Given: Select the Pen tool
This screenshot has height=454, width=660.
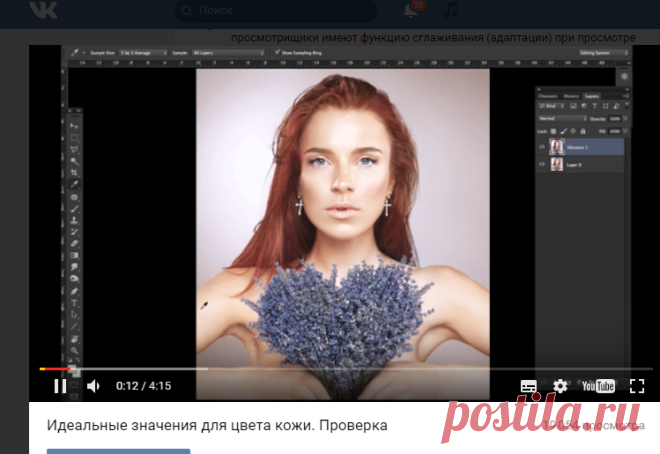Looking at the screenshot, I should (x=74, y=291).
